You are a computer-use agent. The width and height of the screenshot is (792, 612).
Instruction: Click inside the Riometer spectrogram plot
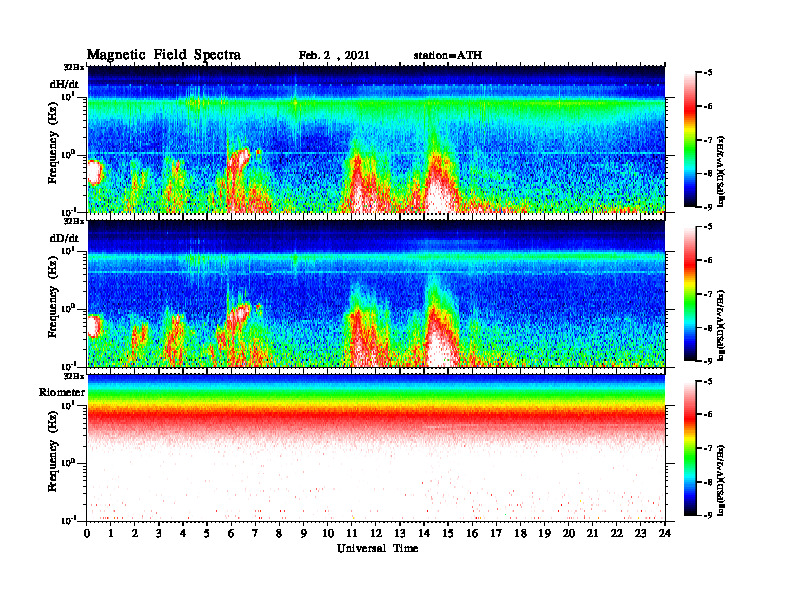pos(376,447)
